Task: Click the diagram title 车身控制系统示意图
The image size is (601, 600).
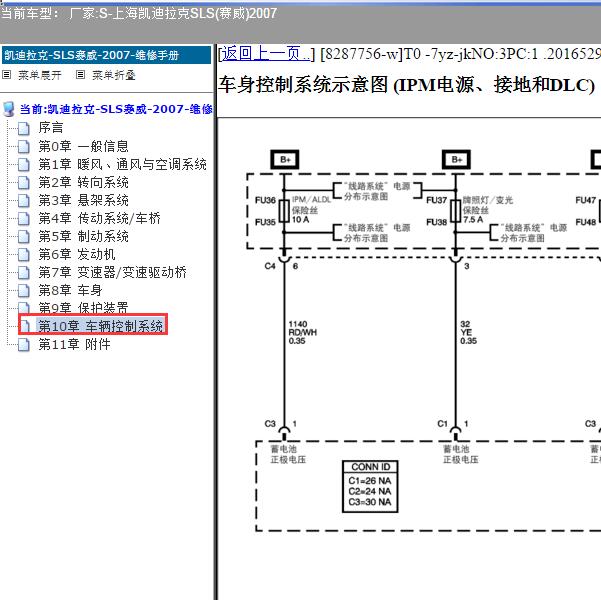Action: [x=406, y=85]
